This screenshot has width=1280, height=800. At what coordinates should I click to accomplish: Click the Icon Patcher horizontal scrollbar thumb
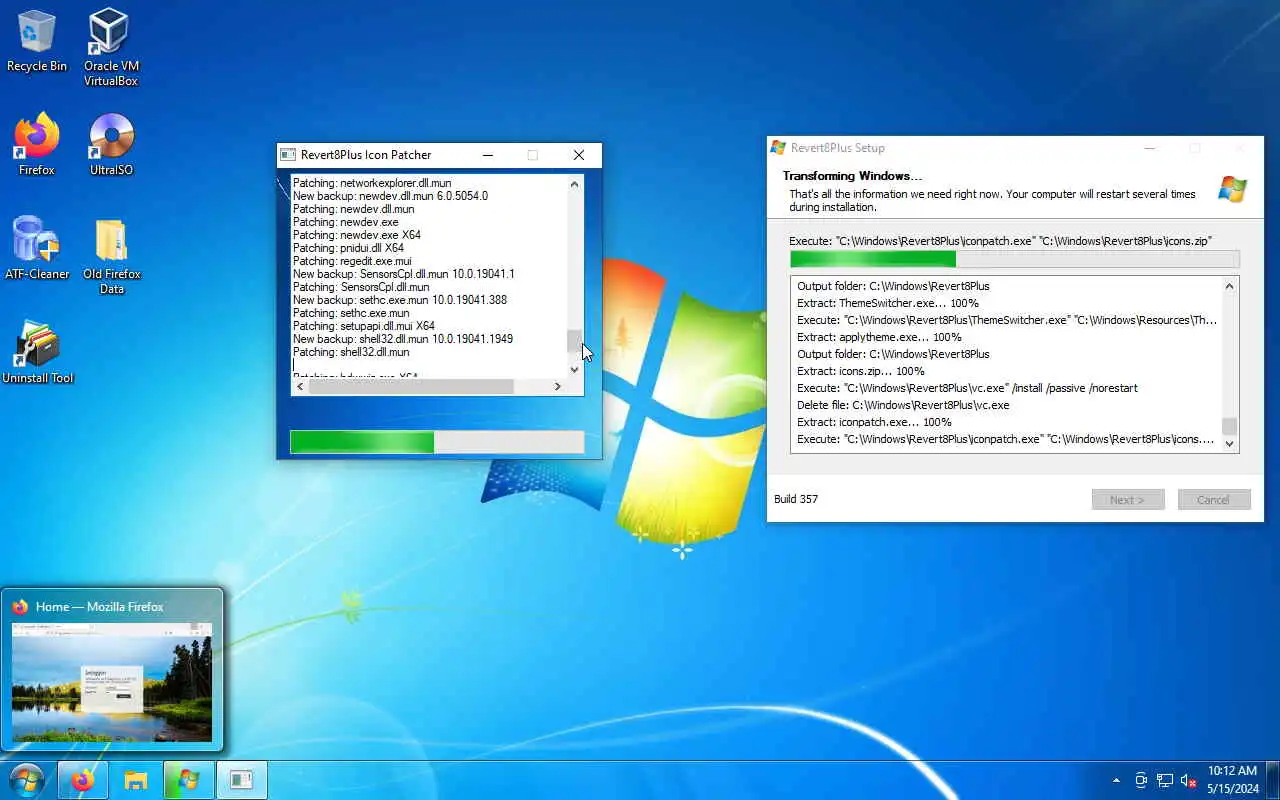(x=411, y=386)
